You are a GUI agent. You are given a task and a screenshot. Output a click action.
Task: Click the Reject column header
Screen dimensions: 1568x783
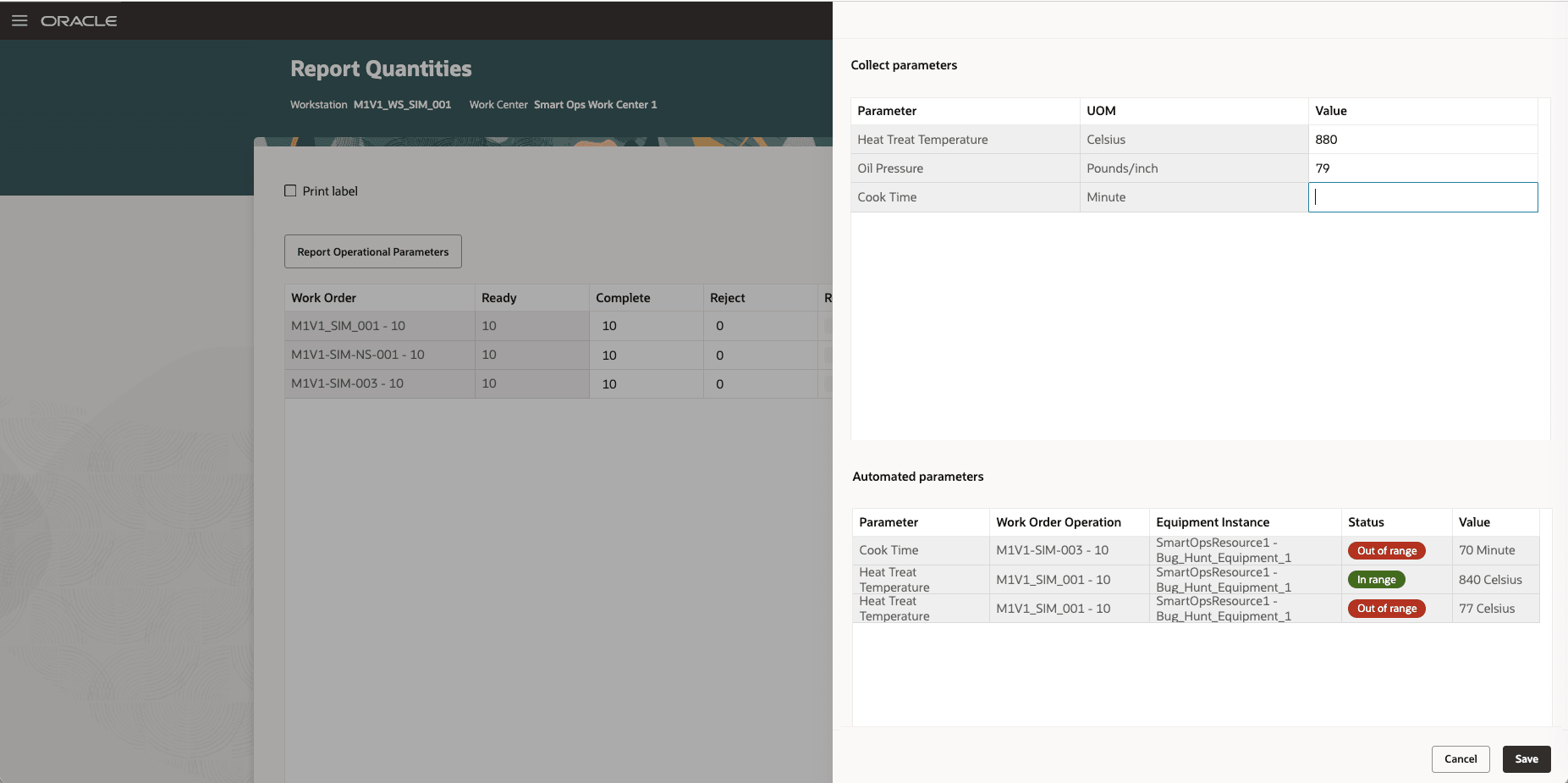761,298
